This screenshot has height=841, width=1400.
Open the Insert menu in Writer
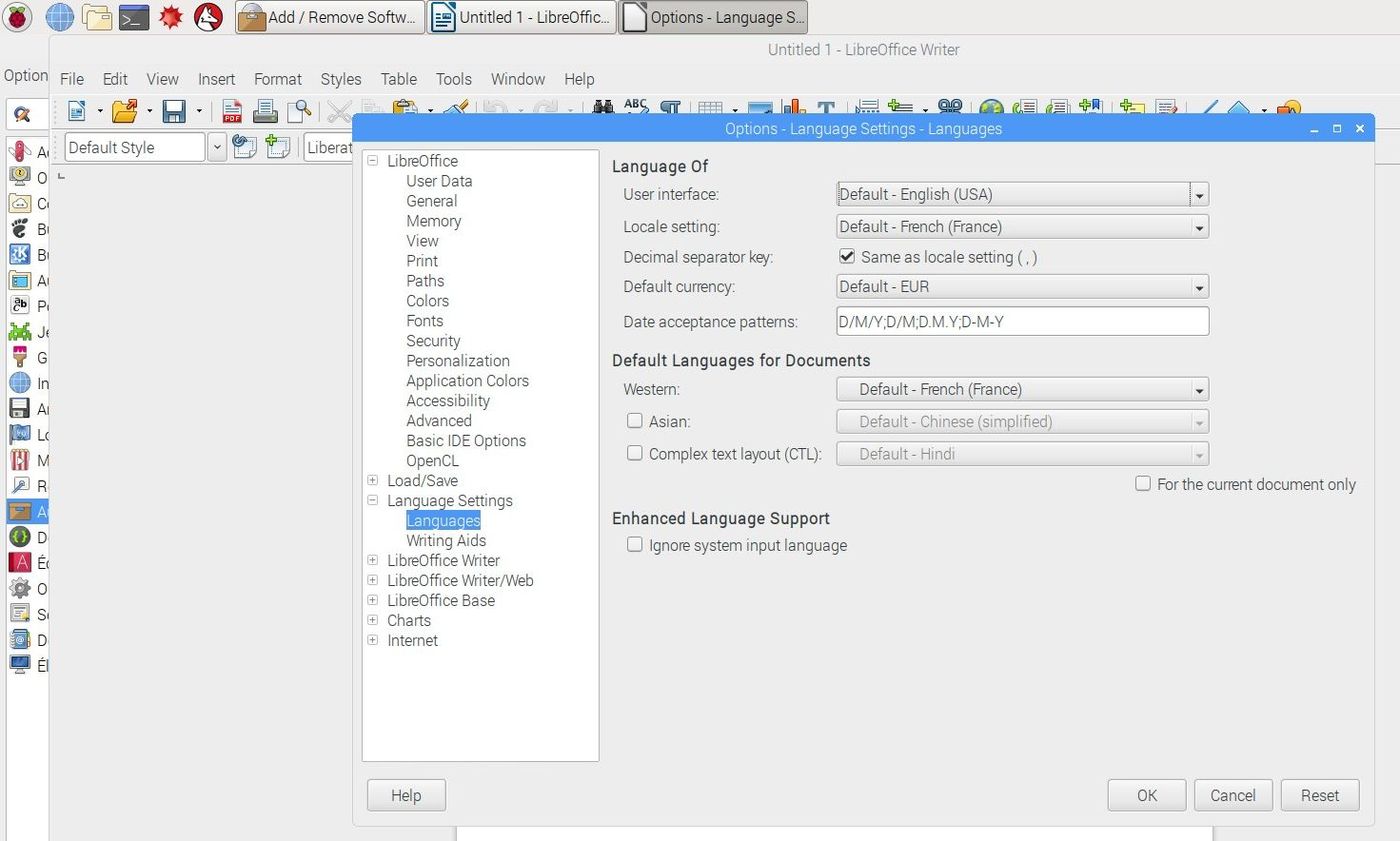(216, 79)
